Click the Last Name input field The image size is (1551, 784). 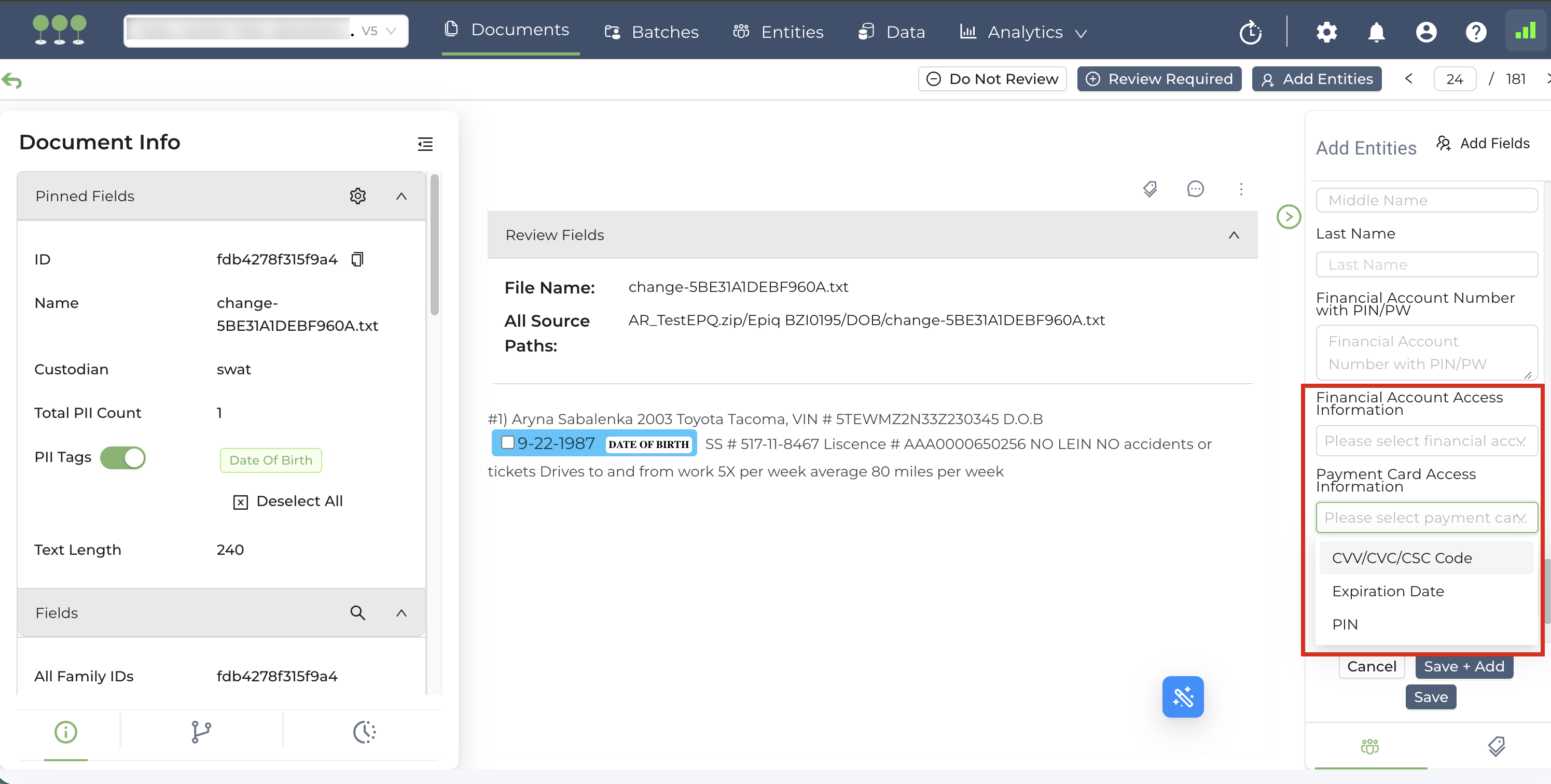point(1426,265)
